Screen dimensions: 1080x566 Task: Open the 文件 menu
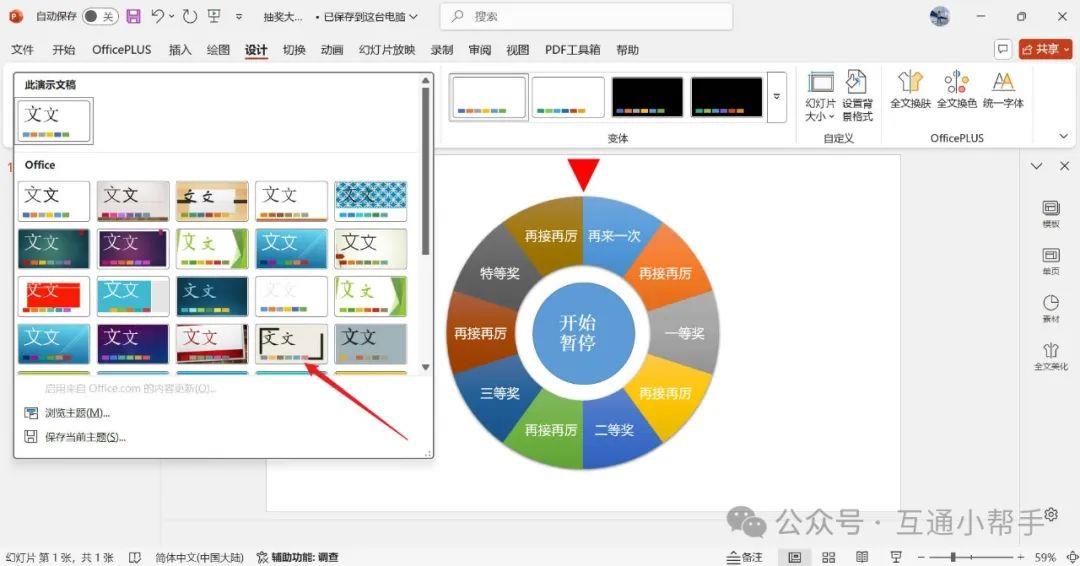tap(22, 50)
